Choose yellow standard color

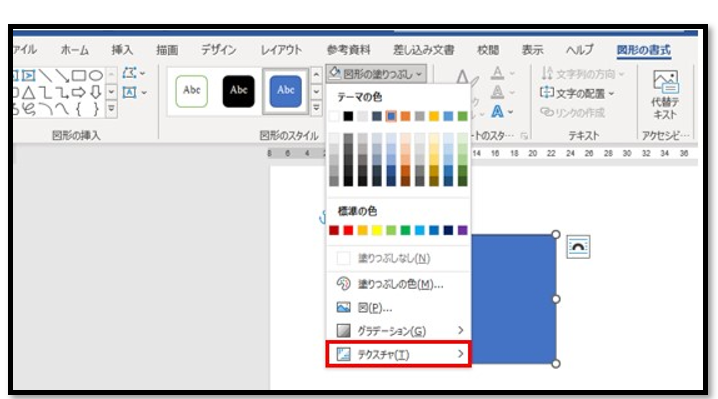coord(377,230)
